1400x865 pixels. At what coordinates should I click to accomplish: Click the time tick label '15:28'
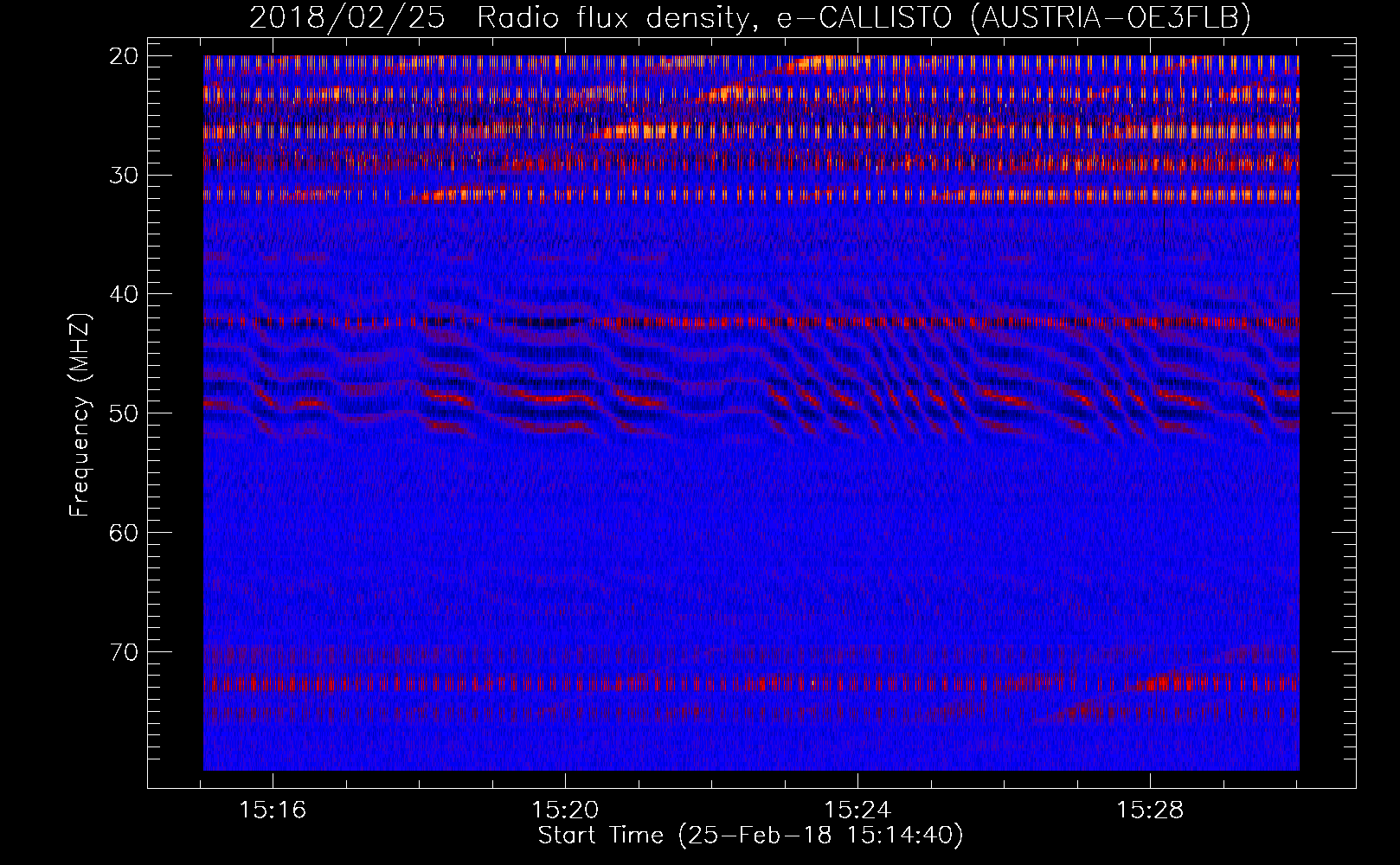(1150, 811)
